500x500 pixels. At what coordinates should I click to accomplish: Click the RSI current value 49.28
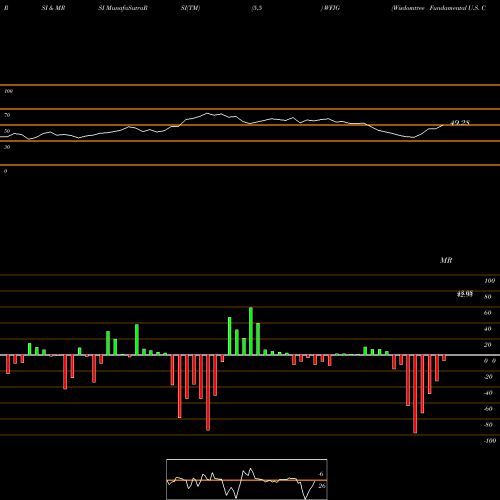click(x=460, y=123)
